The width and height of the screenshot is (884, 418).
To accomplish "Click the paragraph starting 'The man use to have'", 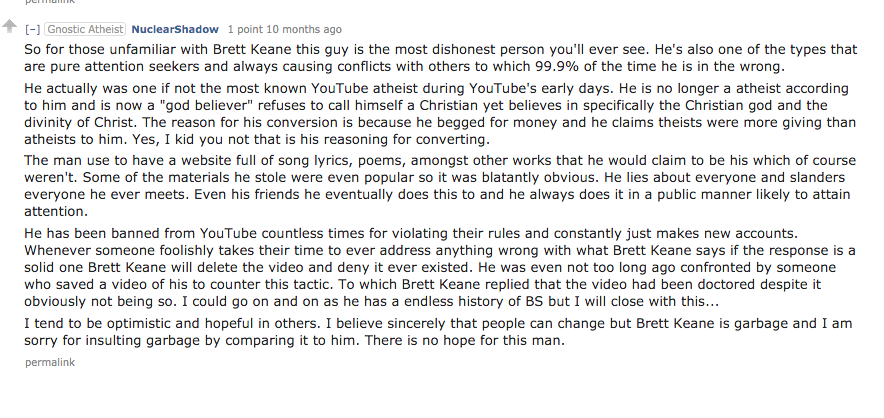I will [x=440, y=186].
